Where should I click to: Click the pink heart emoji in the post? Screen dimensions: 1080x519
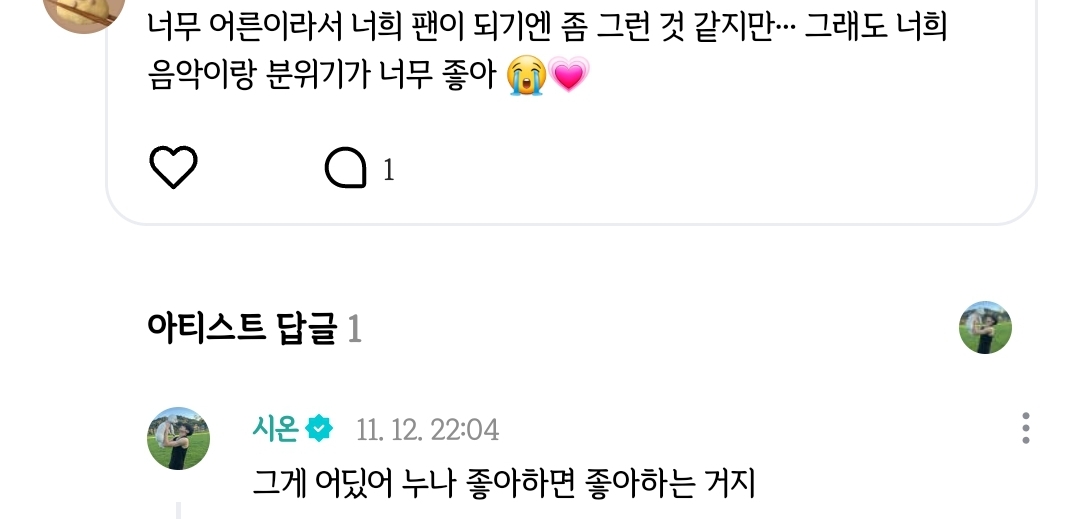(568, 76)
